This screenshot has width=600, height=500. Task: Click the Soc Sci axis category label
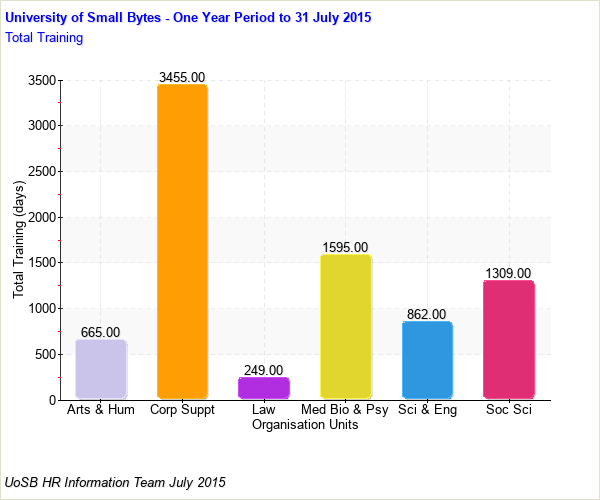(x=508, y=410)
